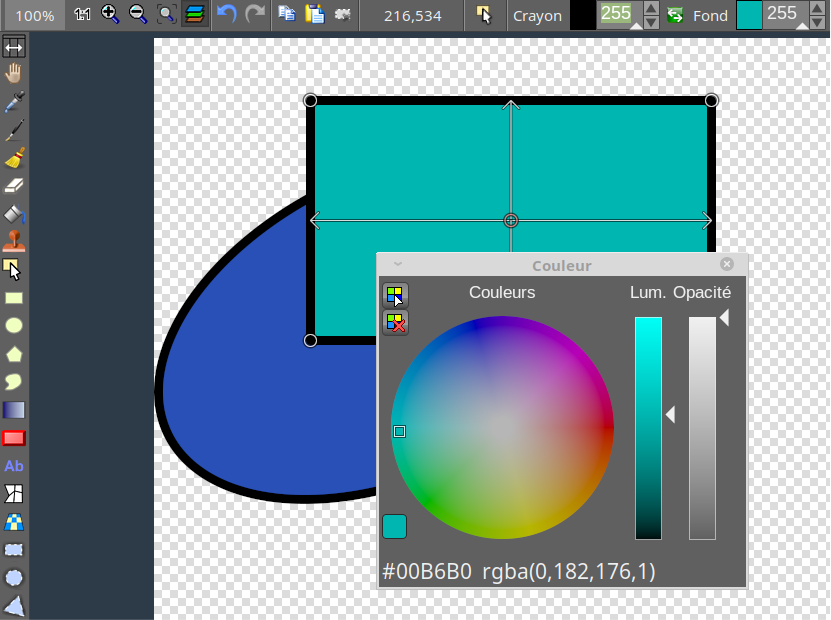This screenshot has height=620, width=831.
Task: Select the gradient tool
Action: coord(13,409)
